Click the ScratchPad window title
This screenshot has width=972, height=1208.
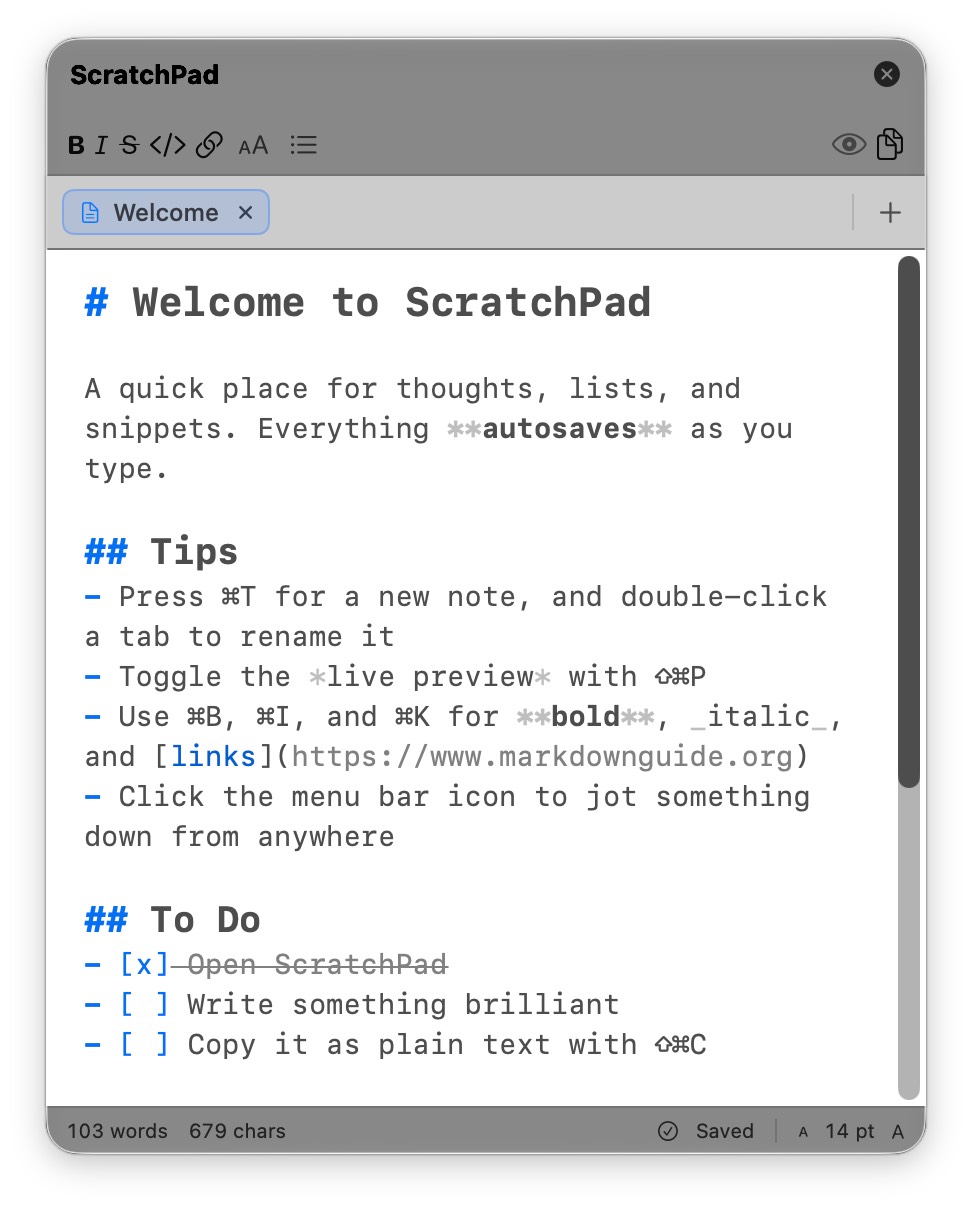click(144, 75)
